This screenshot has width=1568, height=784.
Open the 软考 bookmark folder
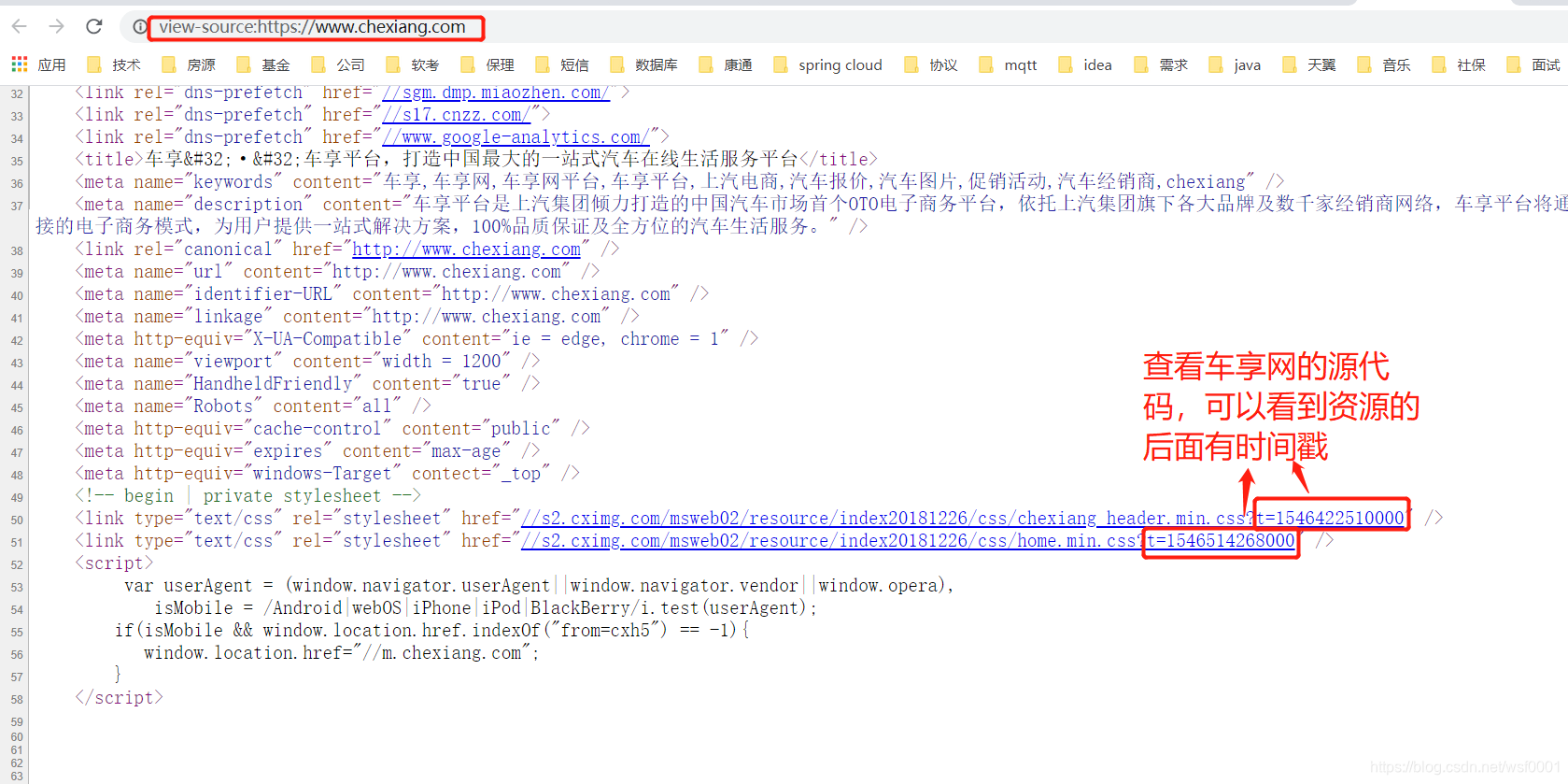click(412, 64)
